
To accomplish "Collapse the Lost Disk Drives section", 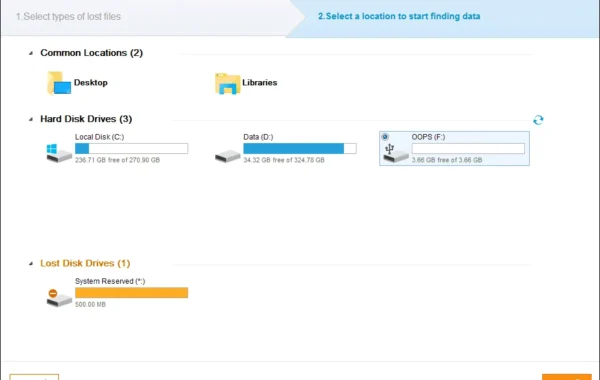I will click(x=31, y=264).
